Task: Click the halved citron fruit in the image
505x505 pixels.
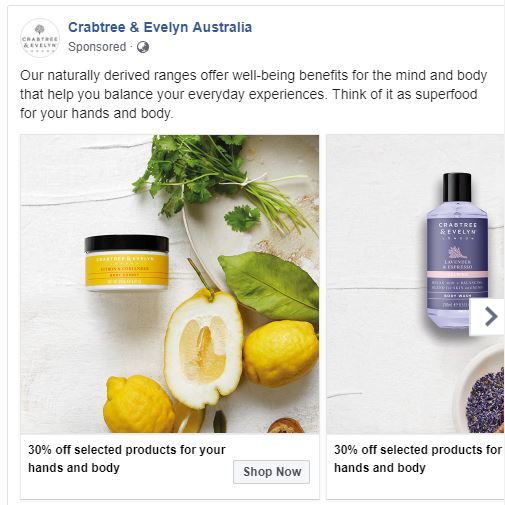Action: [203, 349]
